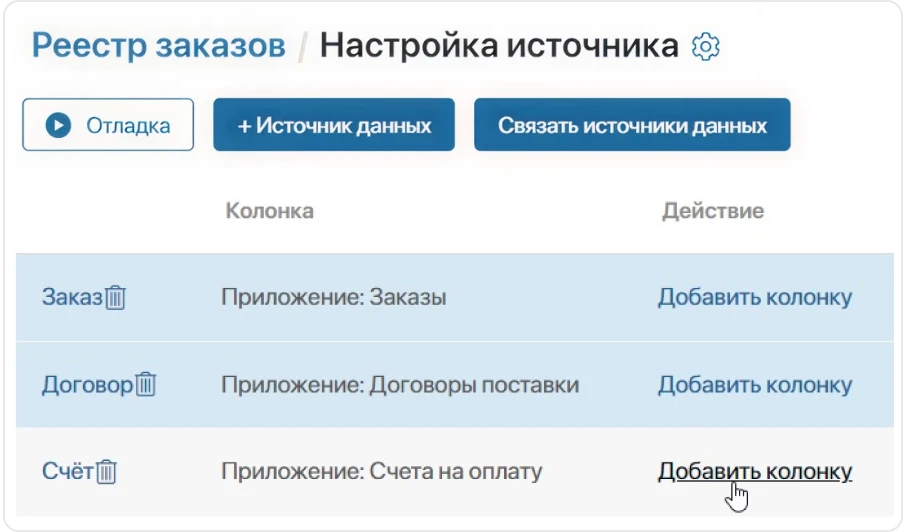Select the Приложение: Счета на оплату cell
The height and width of the screenshot is (532, 904).
tap(381, 472)
